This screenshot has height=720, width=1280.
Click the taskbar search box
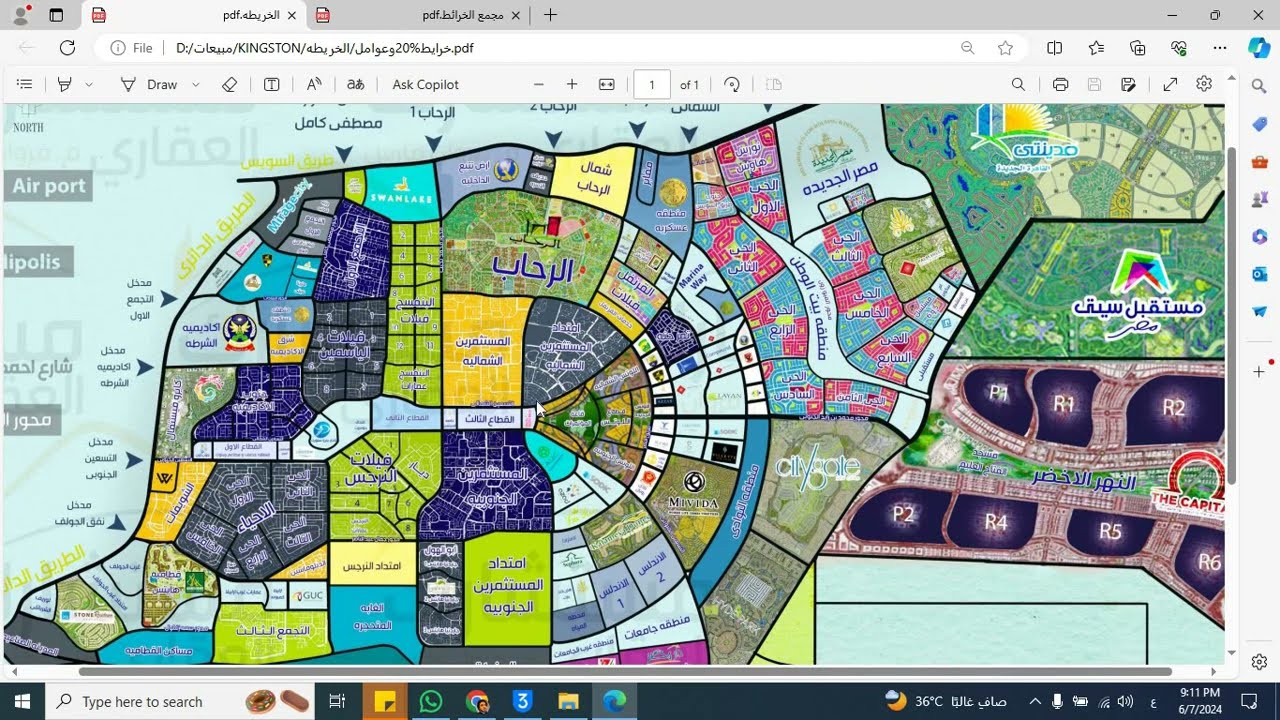(180, 701)
